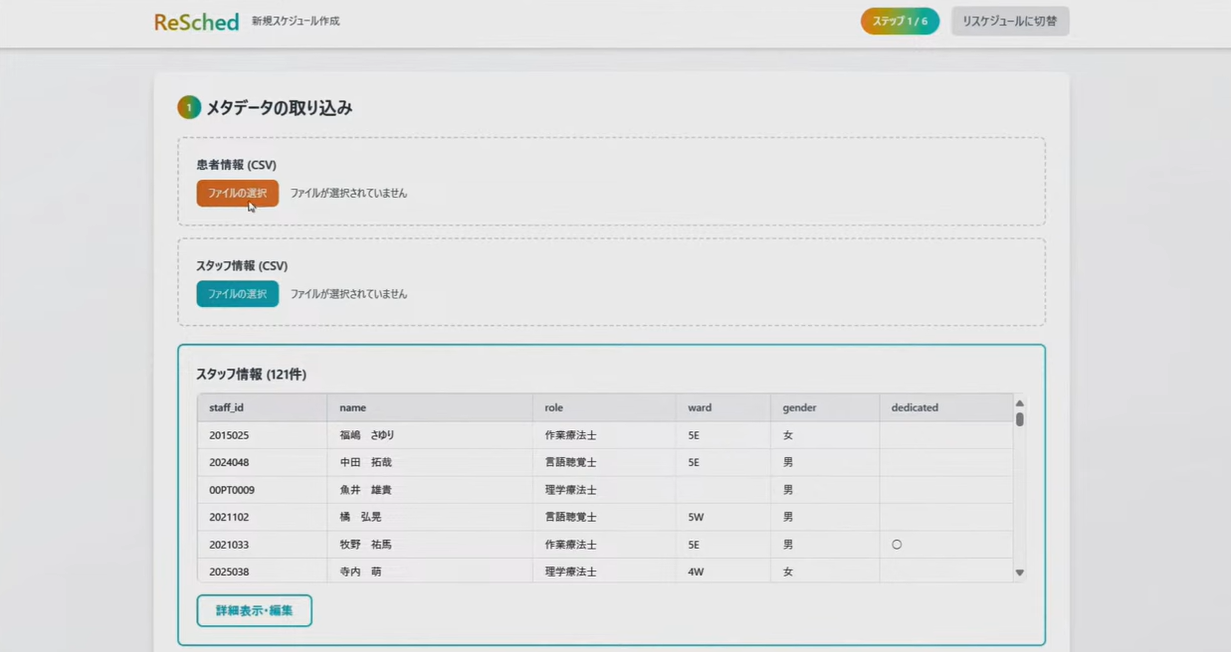Click the ステップ 1 / 6 indicator
This screenshot has height=652, width=1231.
[899, 21]
